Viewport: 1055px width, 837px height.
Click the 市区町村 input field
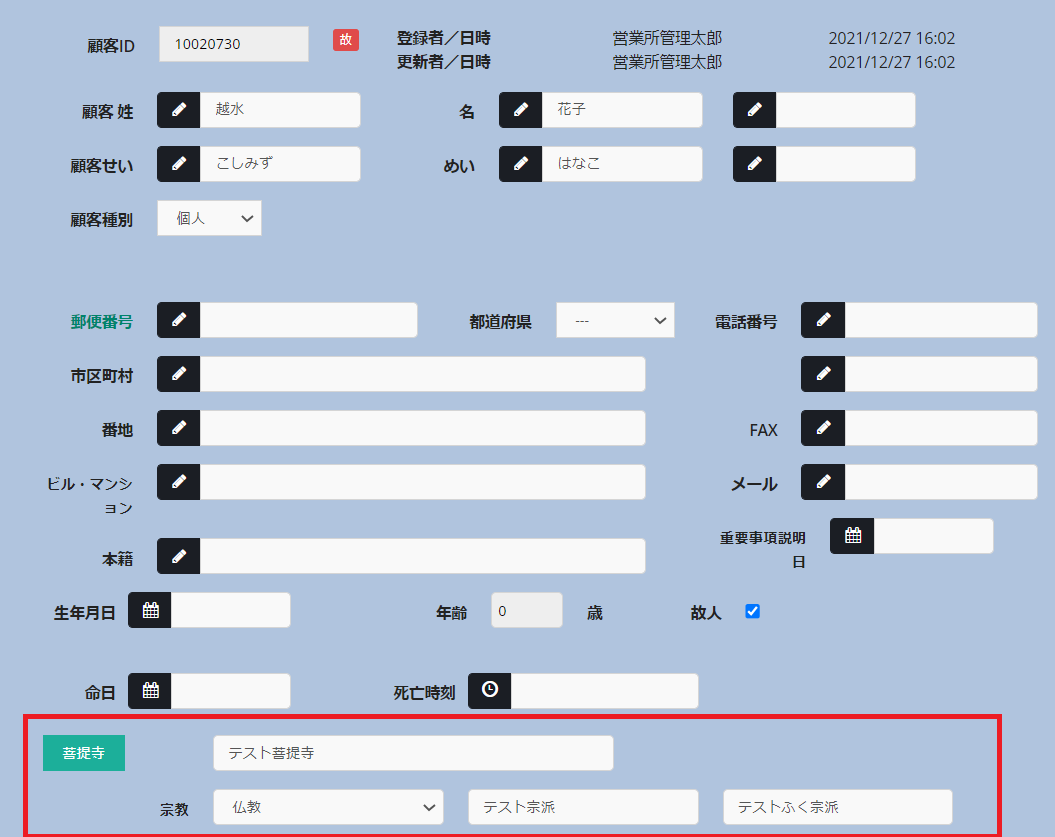click(422, 374)
